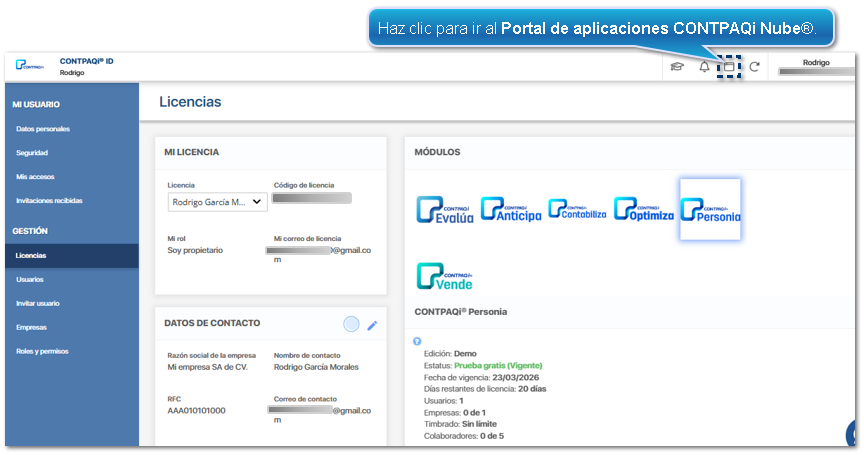The width and height of the screenshot is (864, 455).
Task: Select Licencias in the sidebar
Action: tap(72, 256)
